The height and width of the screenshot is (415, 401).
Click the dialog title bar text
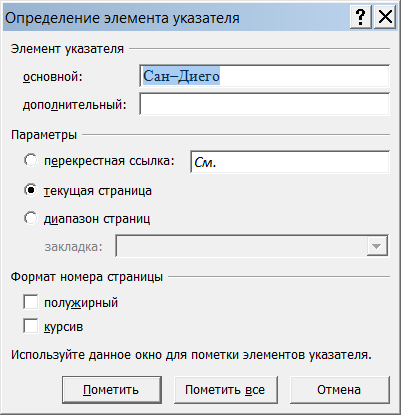click(122, 18)
